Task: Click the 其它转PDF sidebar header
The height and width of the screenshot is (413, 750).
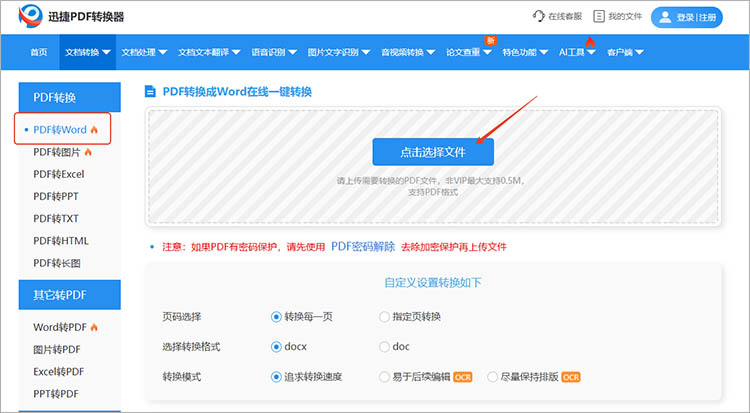Action: [x=69, y=295]
